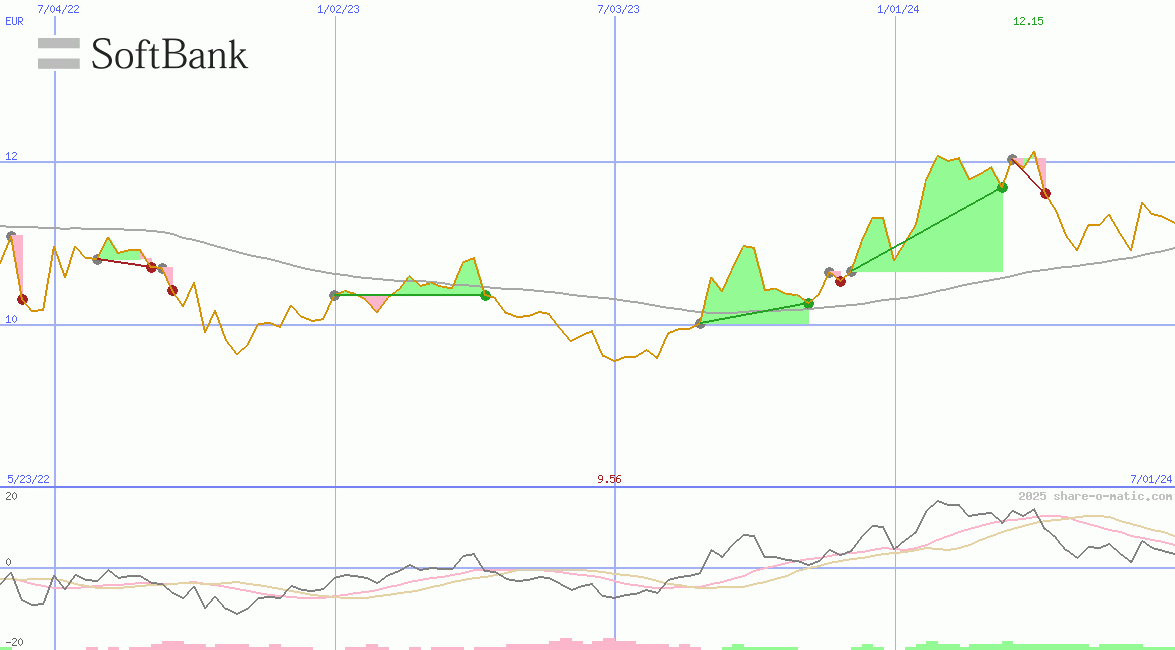Select red exit dot just before 1/01/24
Viewport: 1175px width, 650px height.
pos(840,281)
